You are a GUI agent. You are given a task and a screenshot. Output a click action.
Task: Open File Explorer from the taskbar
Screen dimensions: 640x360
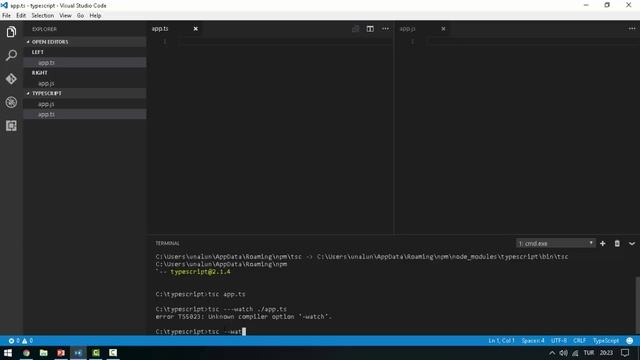click(x=44, y=353)
